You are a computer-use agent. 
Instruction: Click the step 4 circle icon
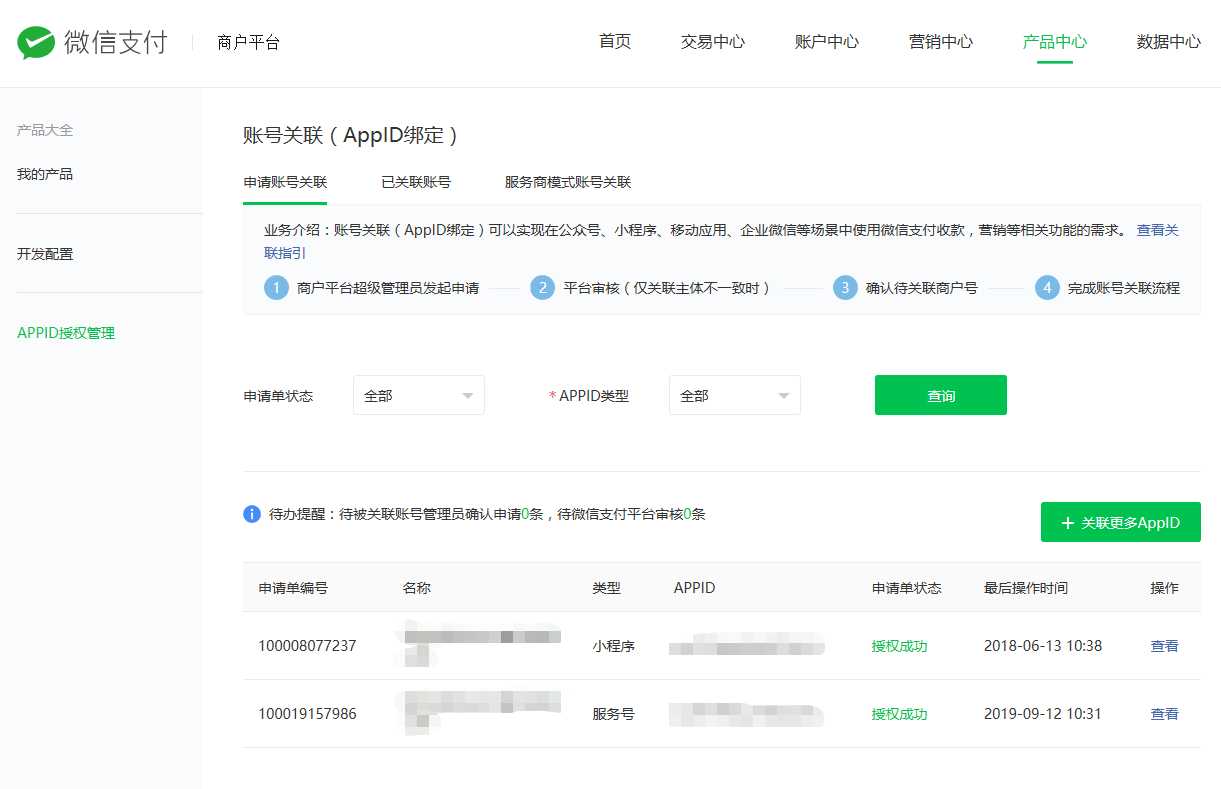coord(1047,288)
